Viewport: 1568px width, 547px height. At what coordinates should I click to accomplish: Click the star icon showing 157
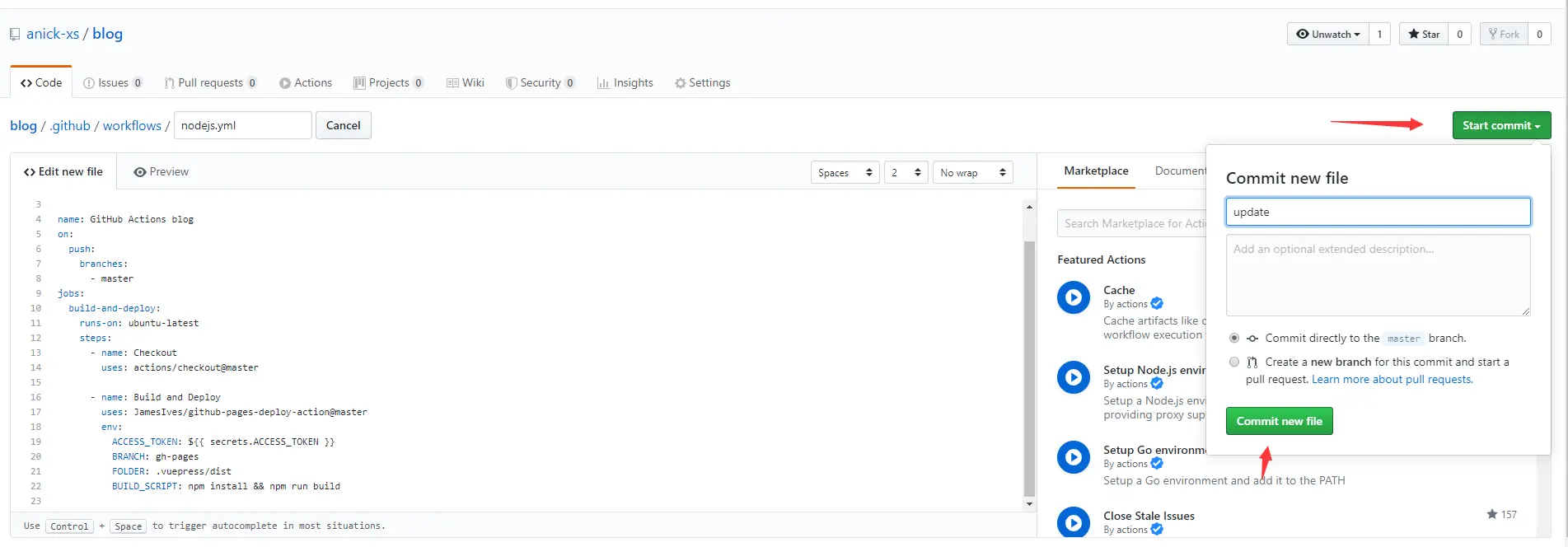click(1492, 514)
